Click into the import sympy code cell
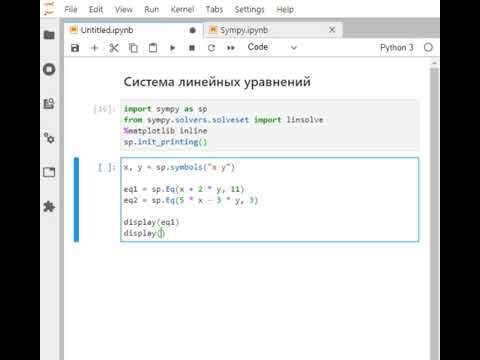The image size is (480, 360). [x=269, y=125]
